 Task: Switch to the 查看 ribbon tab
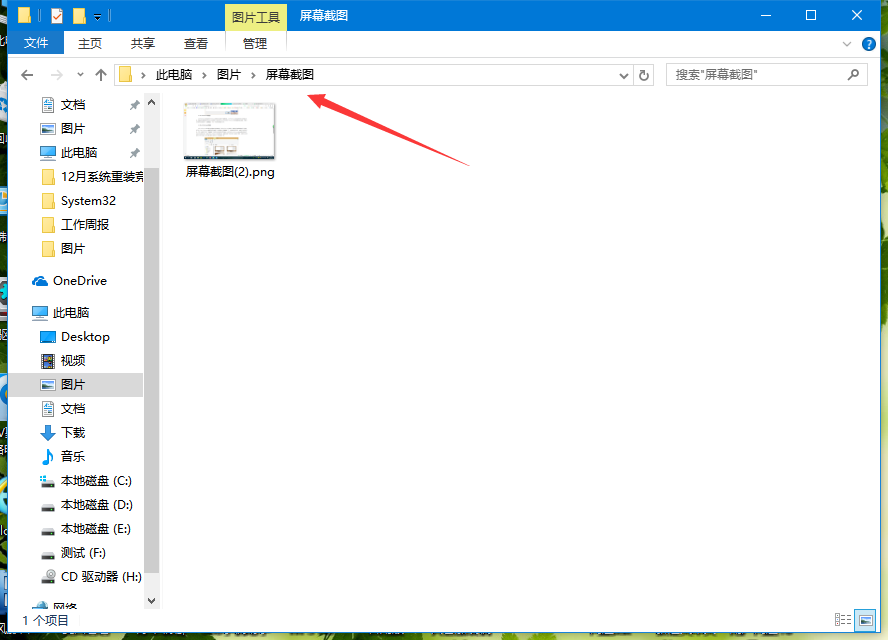click(x=196, y=43)
